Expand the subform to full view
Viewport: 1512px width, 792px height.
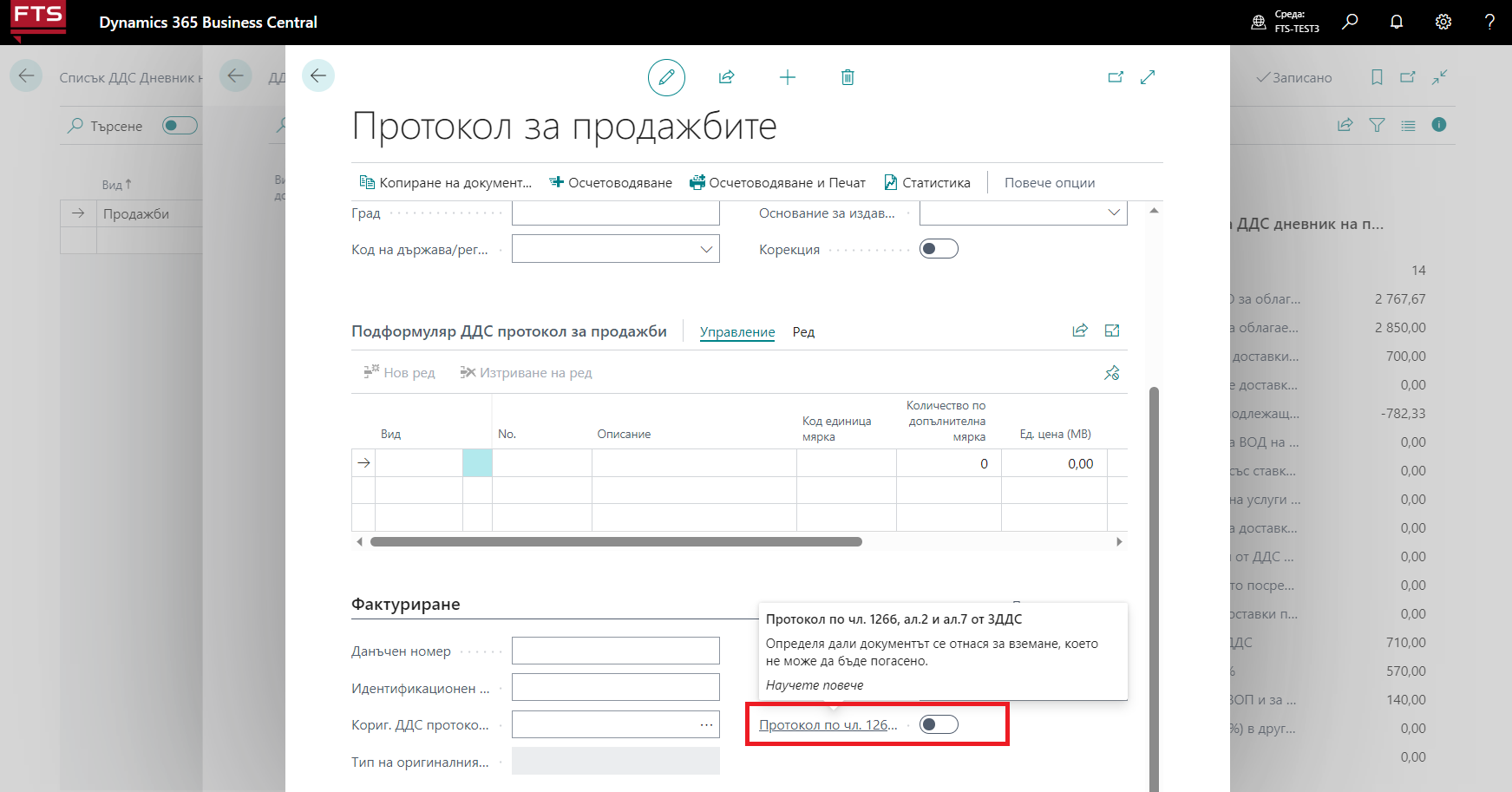click(x=1112, y=331)
